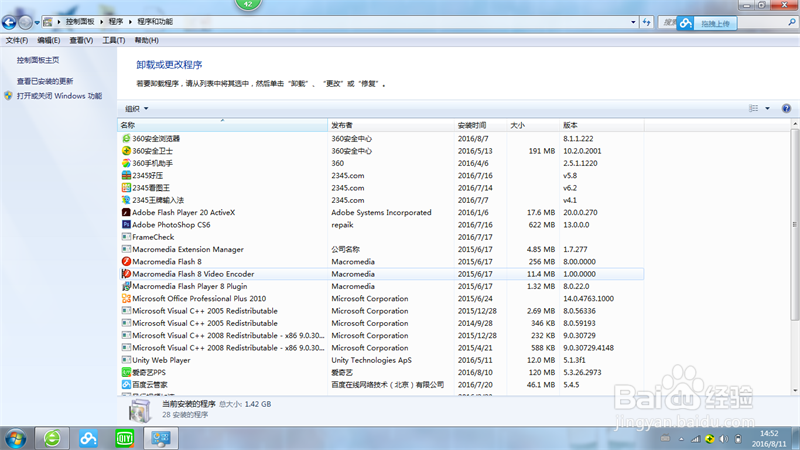The image size is (800, 450).
Task: Click the Forward navigation arrow
Action: pos(24,22)
